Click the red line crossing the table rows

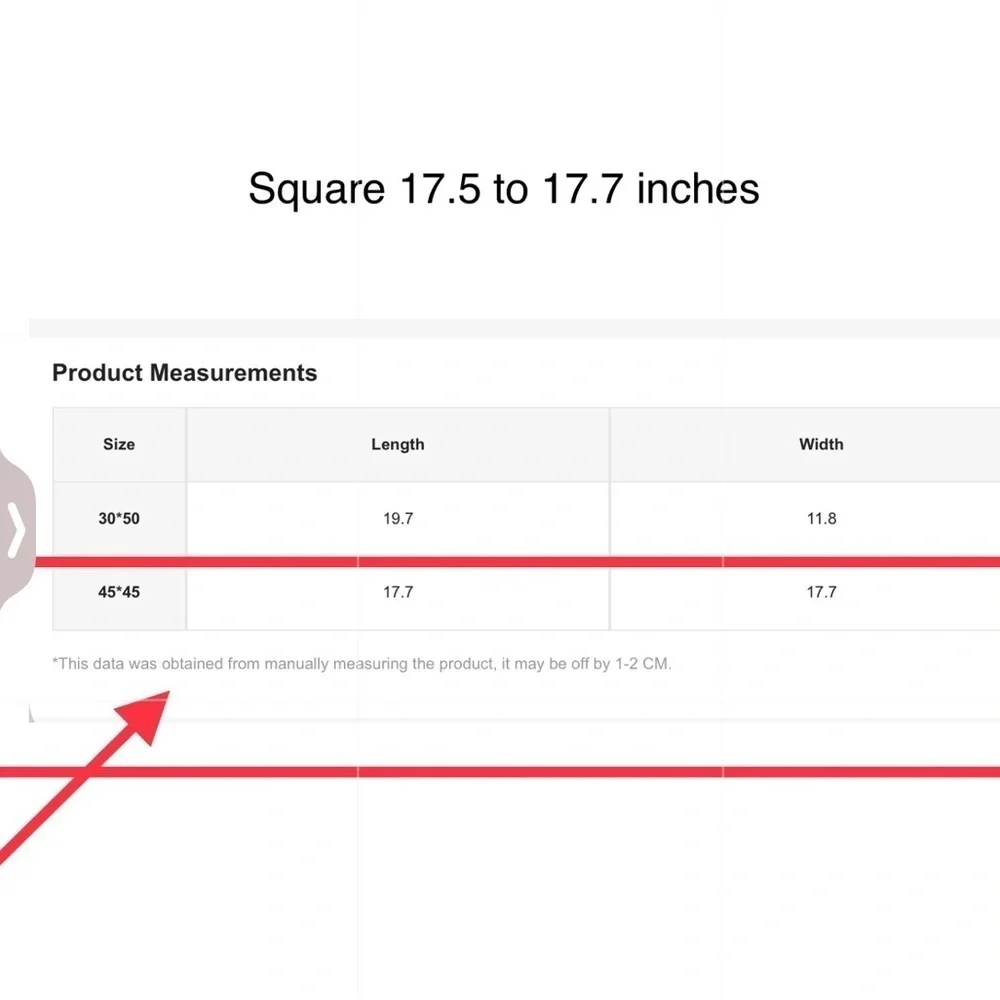pos(517,562)
